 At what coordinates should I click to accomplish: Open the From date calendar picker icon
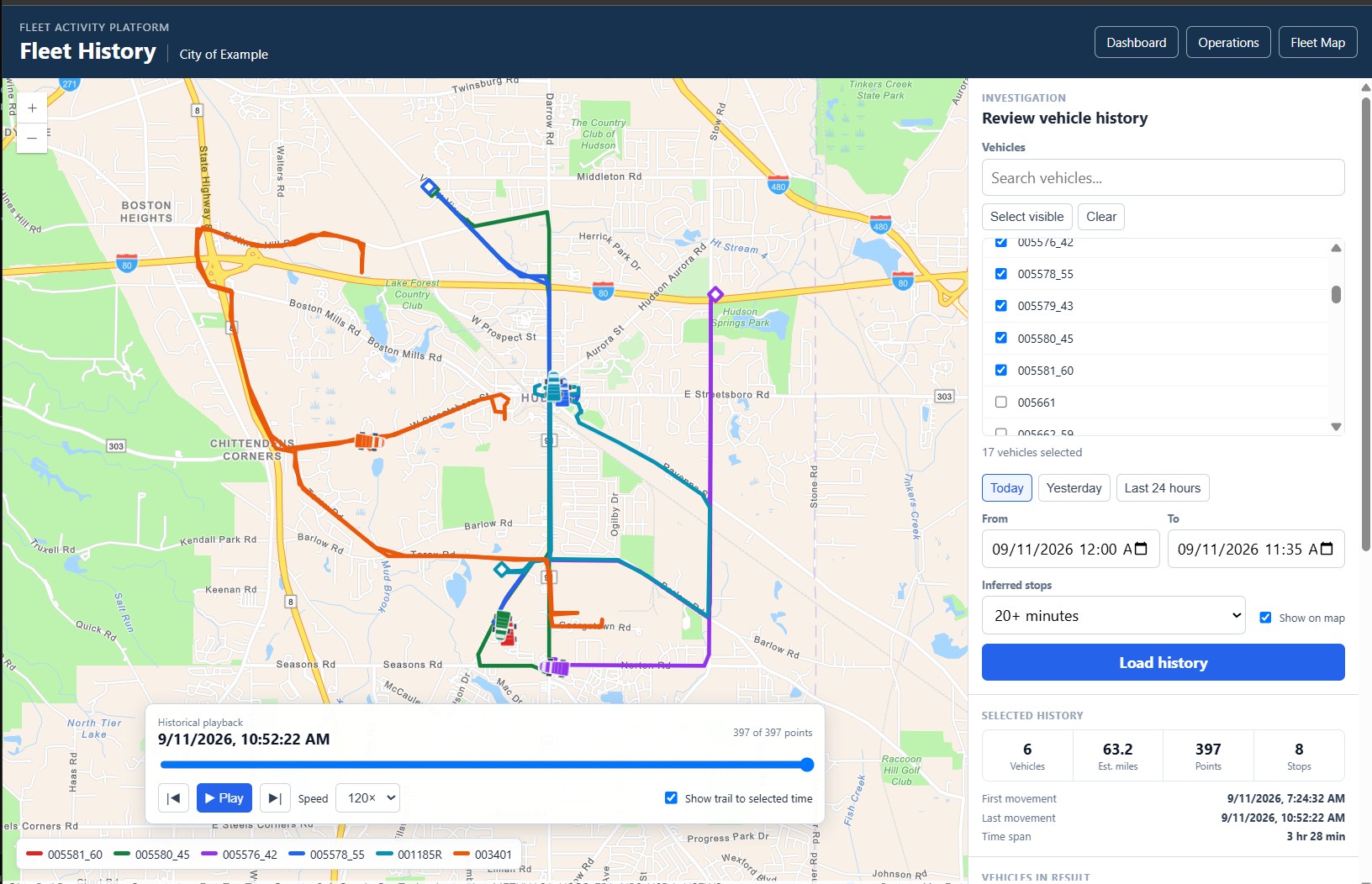[x=1141, y=549]
